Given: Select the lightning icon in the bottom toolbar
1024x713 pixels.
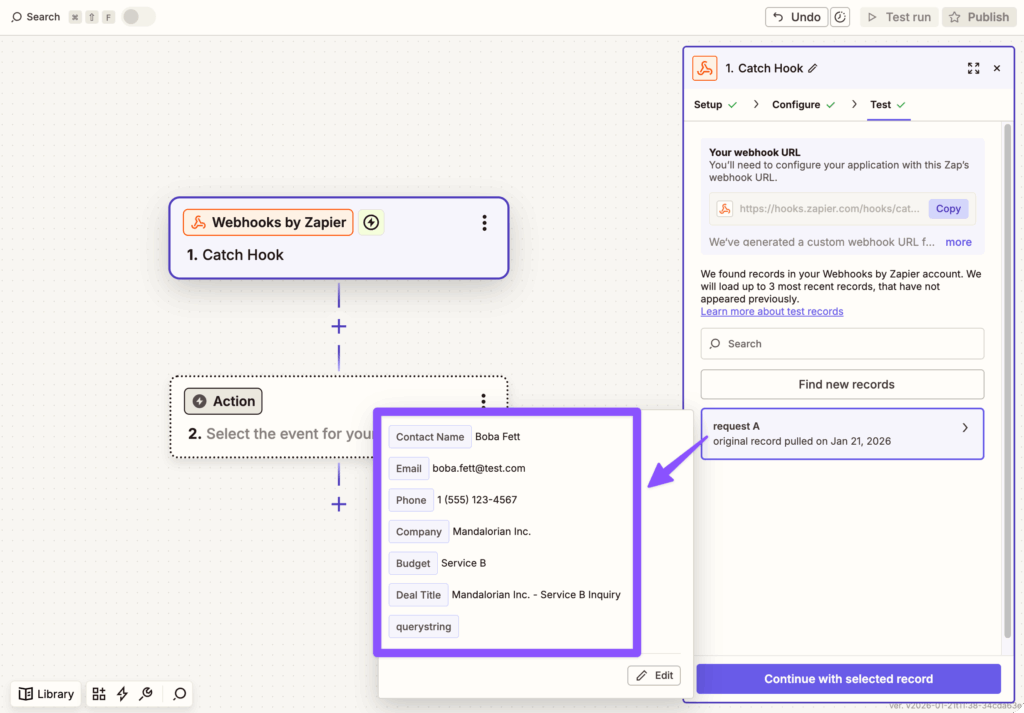Looking at the screenshot, I should tap(122, 693).
